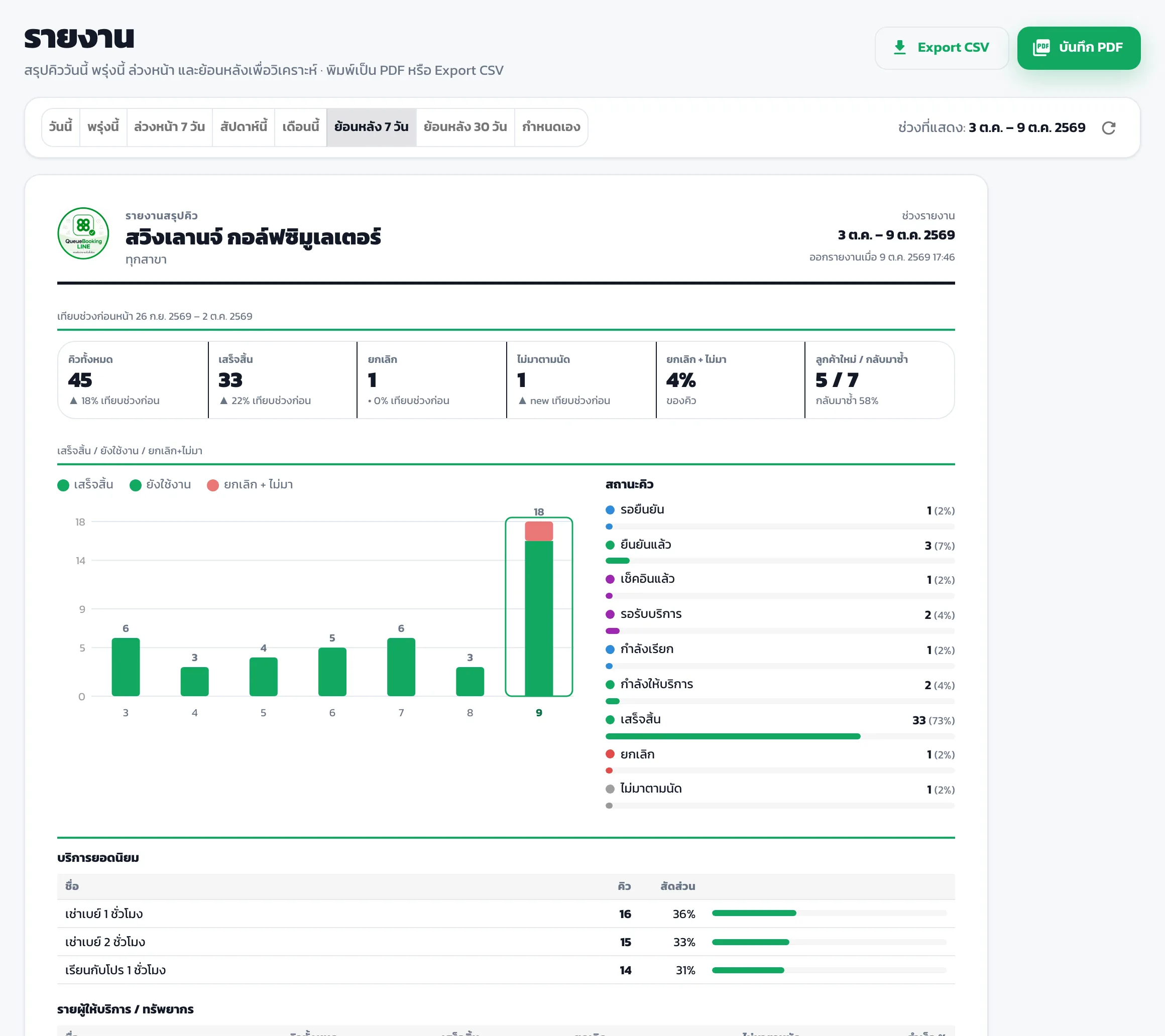Click the Export CSV button
Viewport: 1165px width, 1036px height.
point(942,48)
